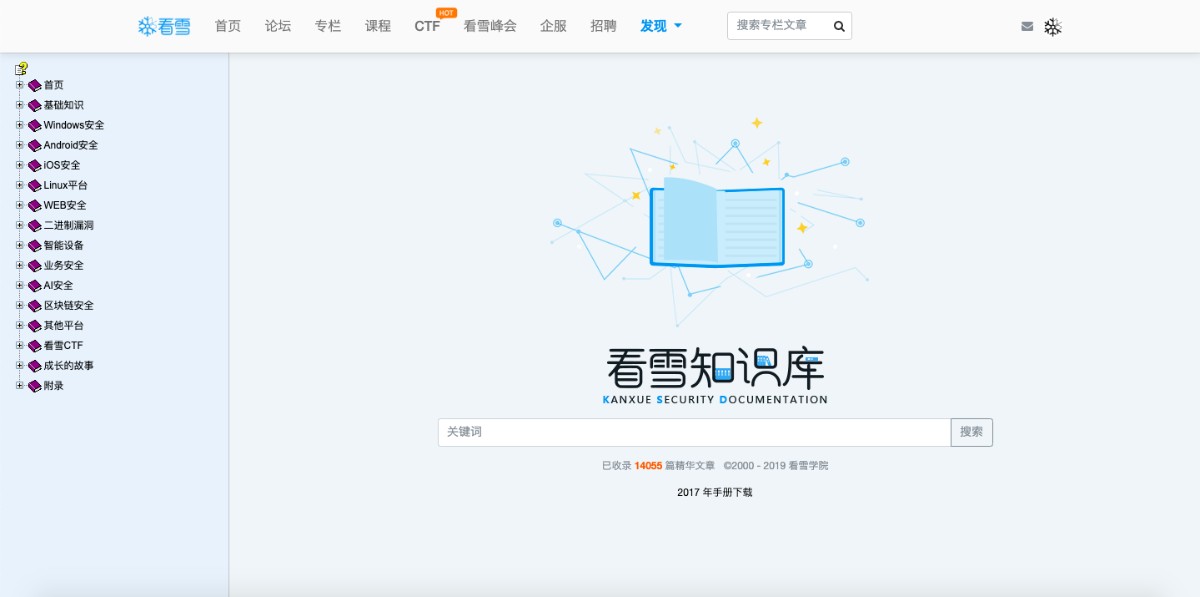Open 招聘 in top navigation
This screenshot has width=1200, height=597.
click(x=603, y=26)
